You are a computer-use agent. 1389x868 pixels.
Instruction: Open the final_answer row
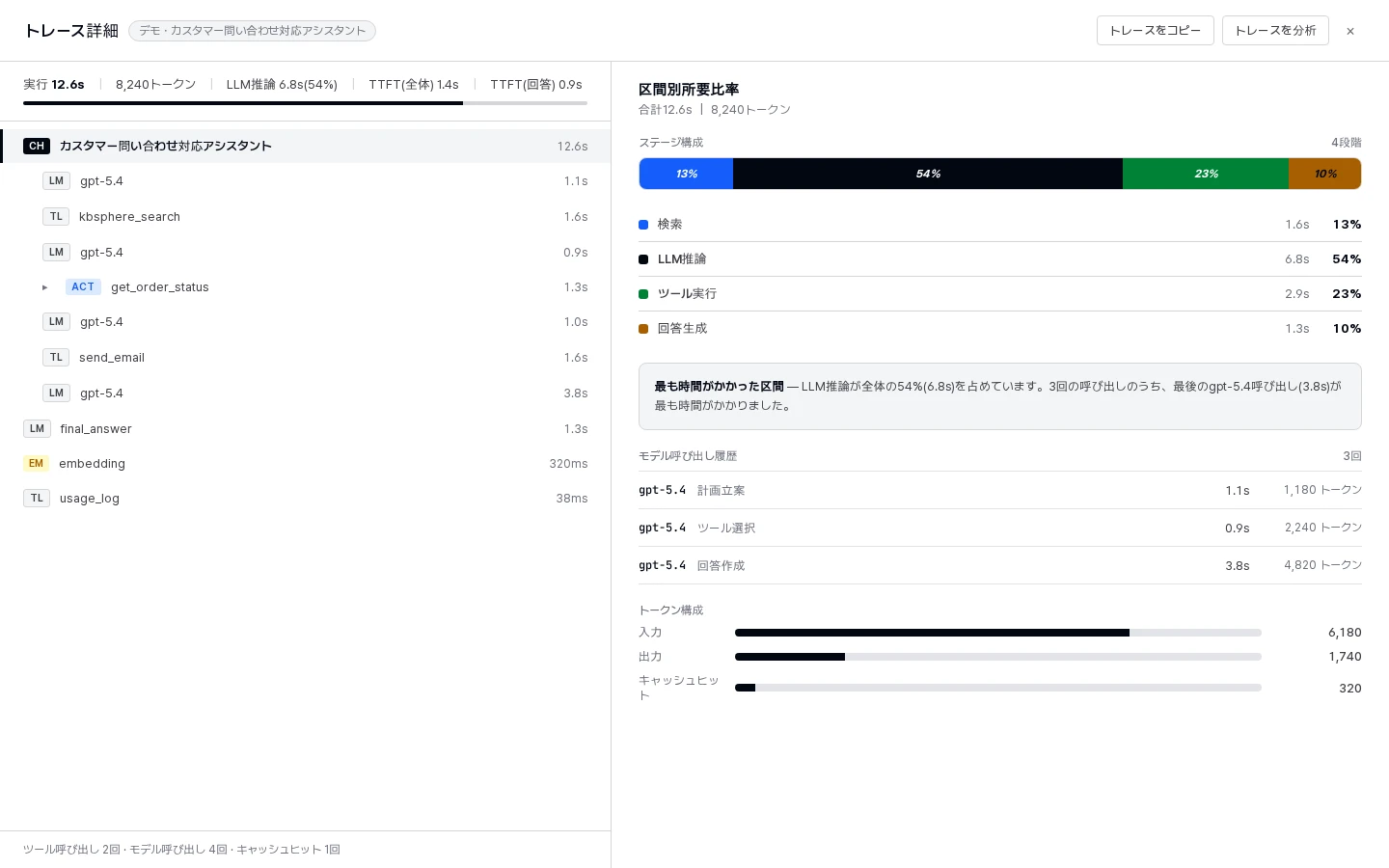(305, 429)
